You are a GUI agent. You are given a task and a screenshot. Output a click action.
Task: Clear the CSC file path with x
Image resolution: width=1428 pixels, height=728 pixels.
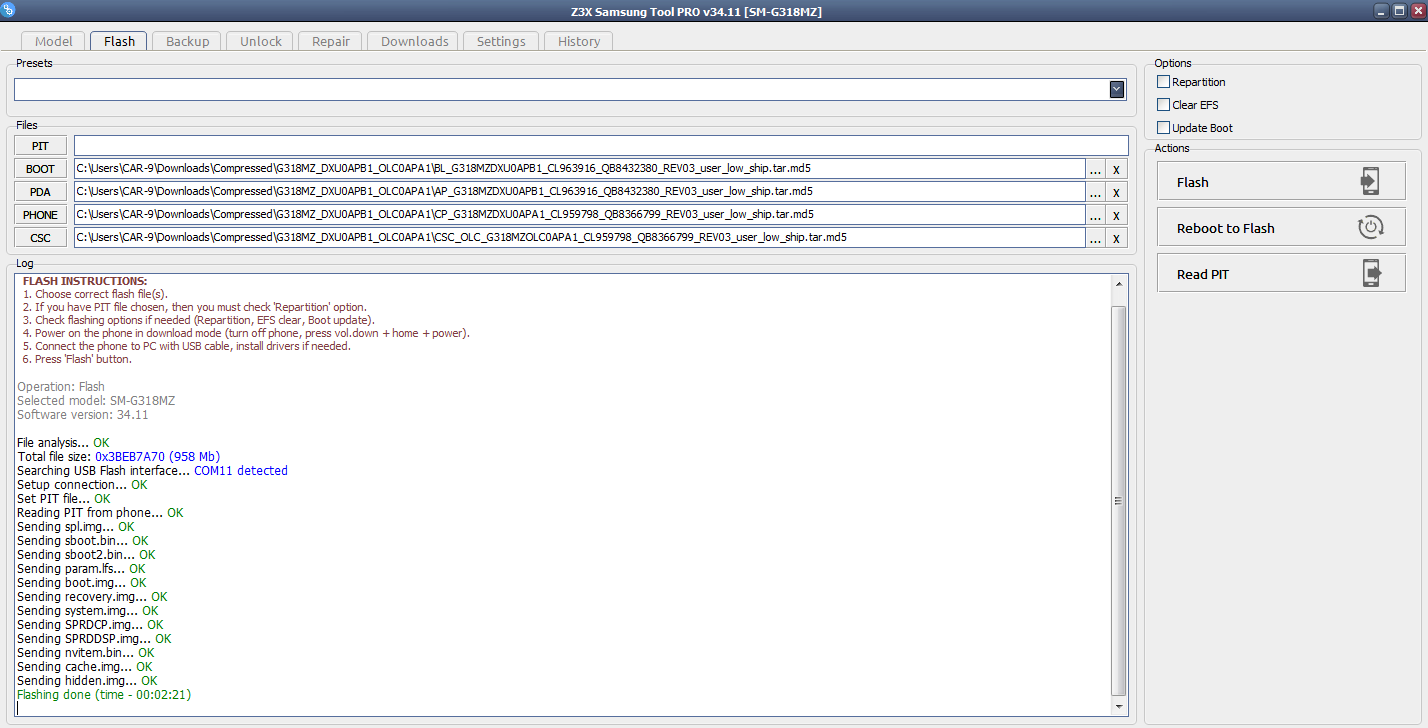(1117, 238)
